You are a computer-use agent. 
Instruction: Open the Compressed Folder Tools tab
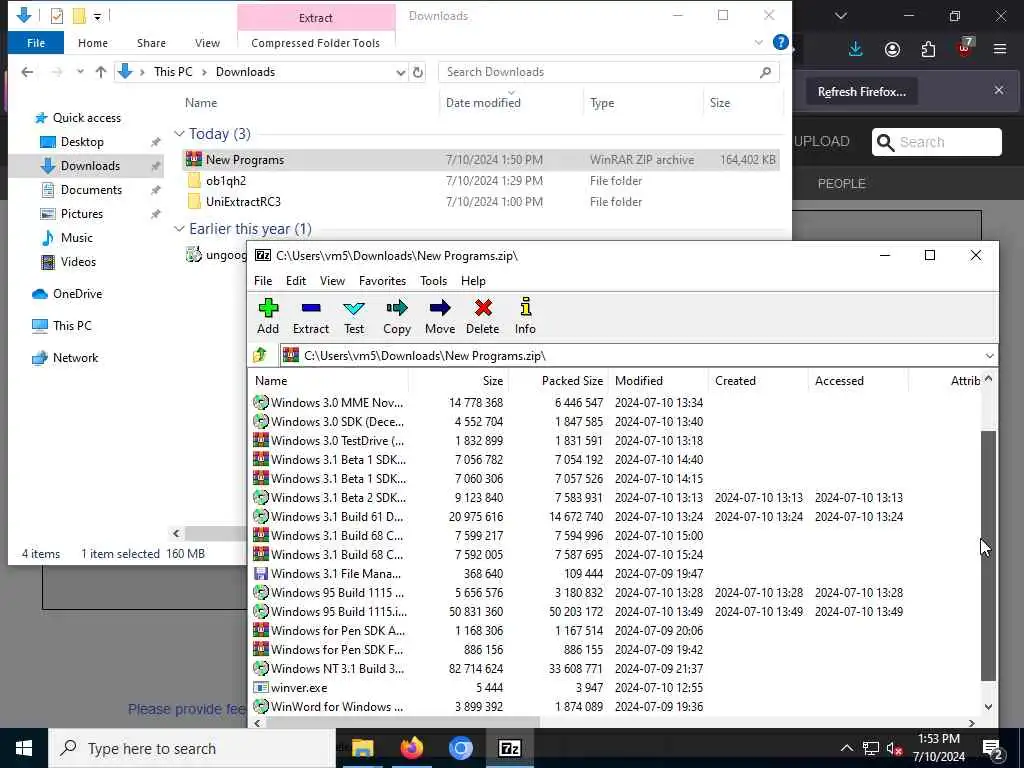click(x=315, y=43)
